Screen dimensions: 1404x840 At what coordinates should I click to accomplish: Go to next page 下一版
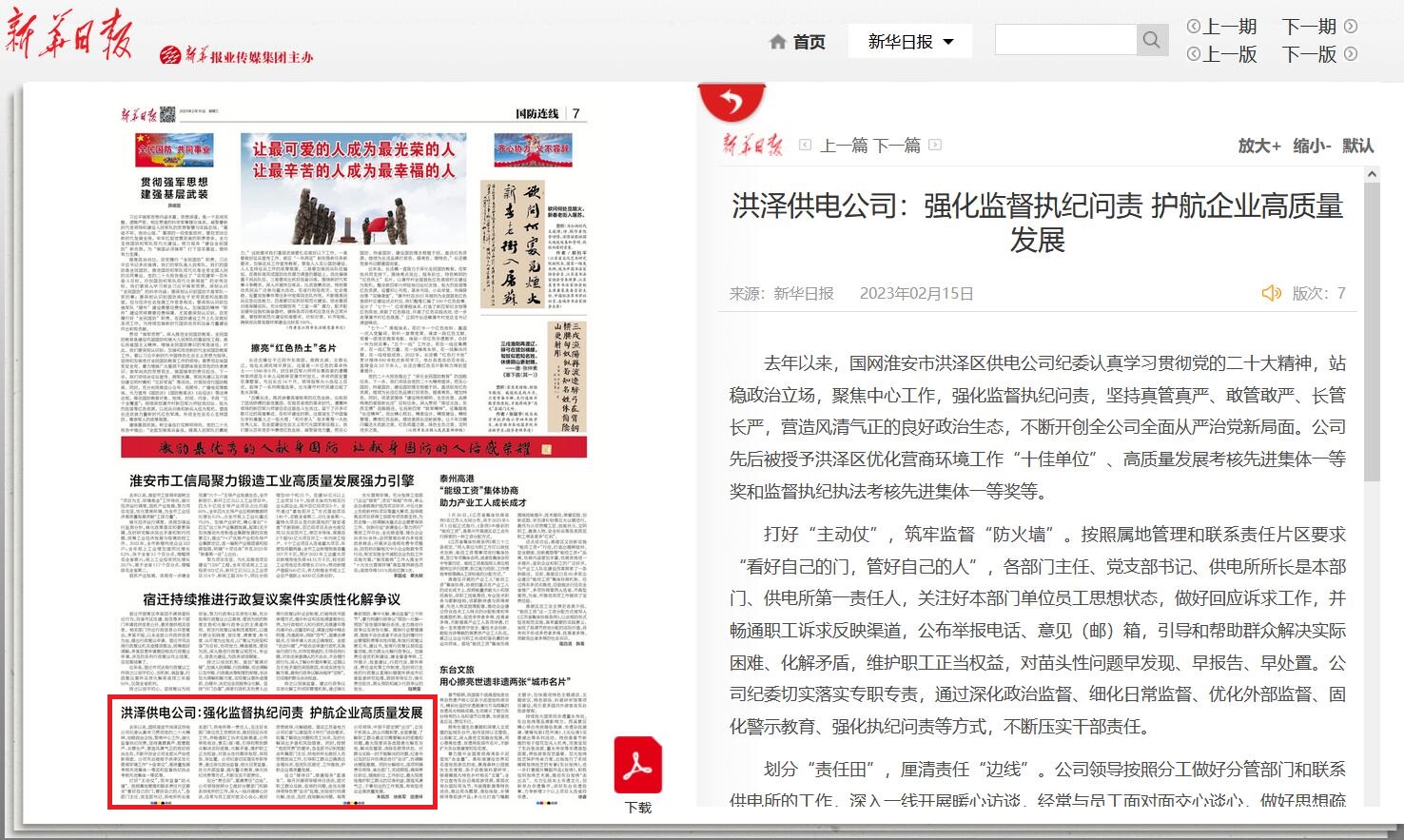tap(1309, 54)
